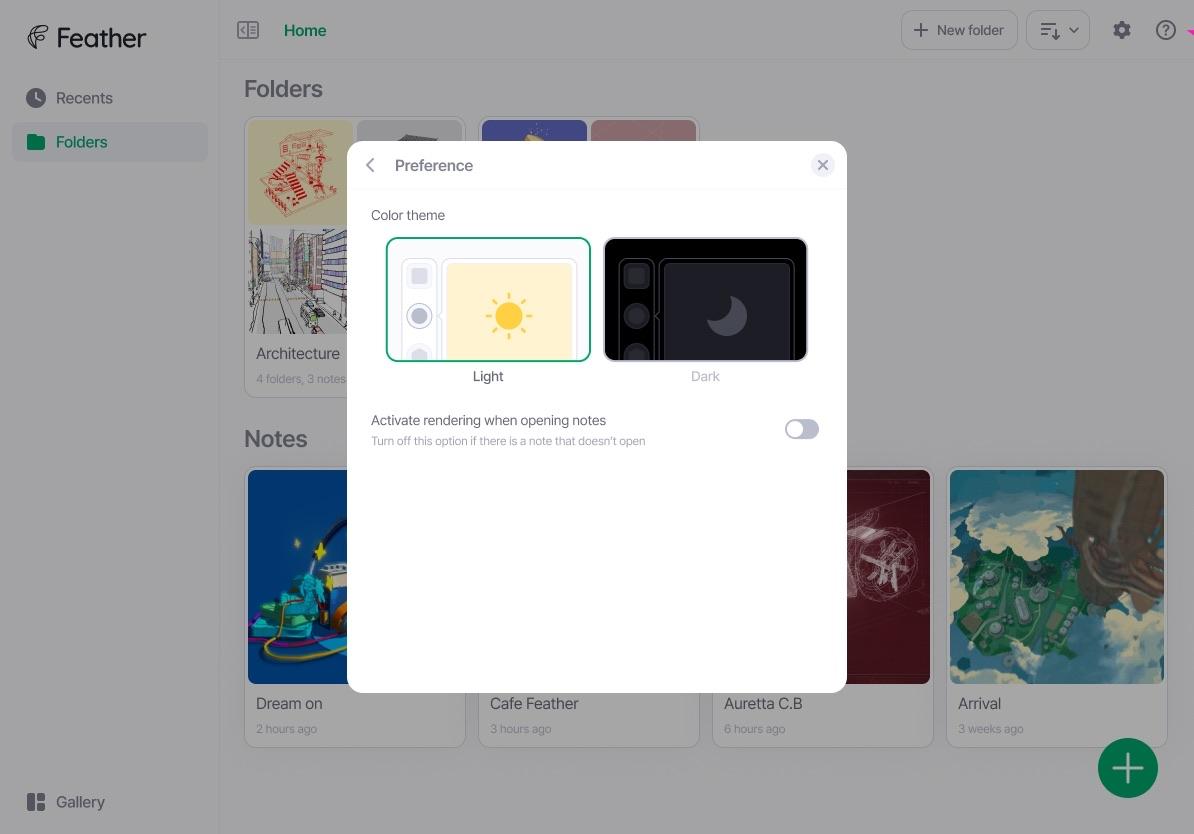
Task: Open settings with the gear icon
Action: click(1122, 31)
